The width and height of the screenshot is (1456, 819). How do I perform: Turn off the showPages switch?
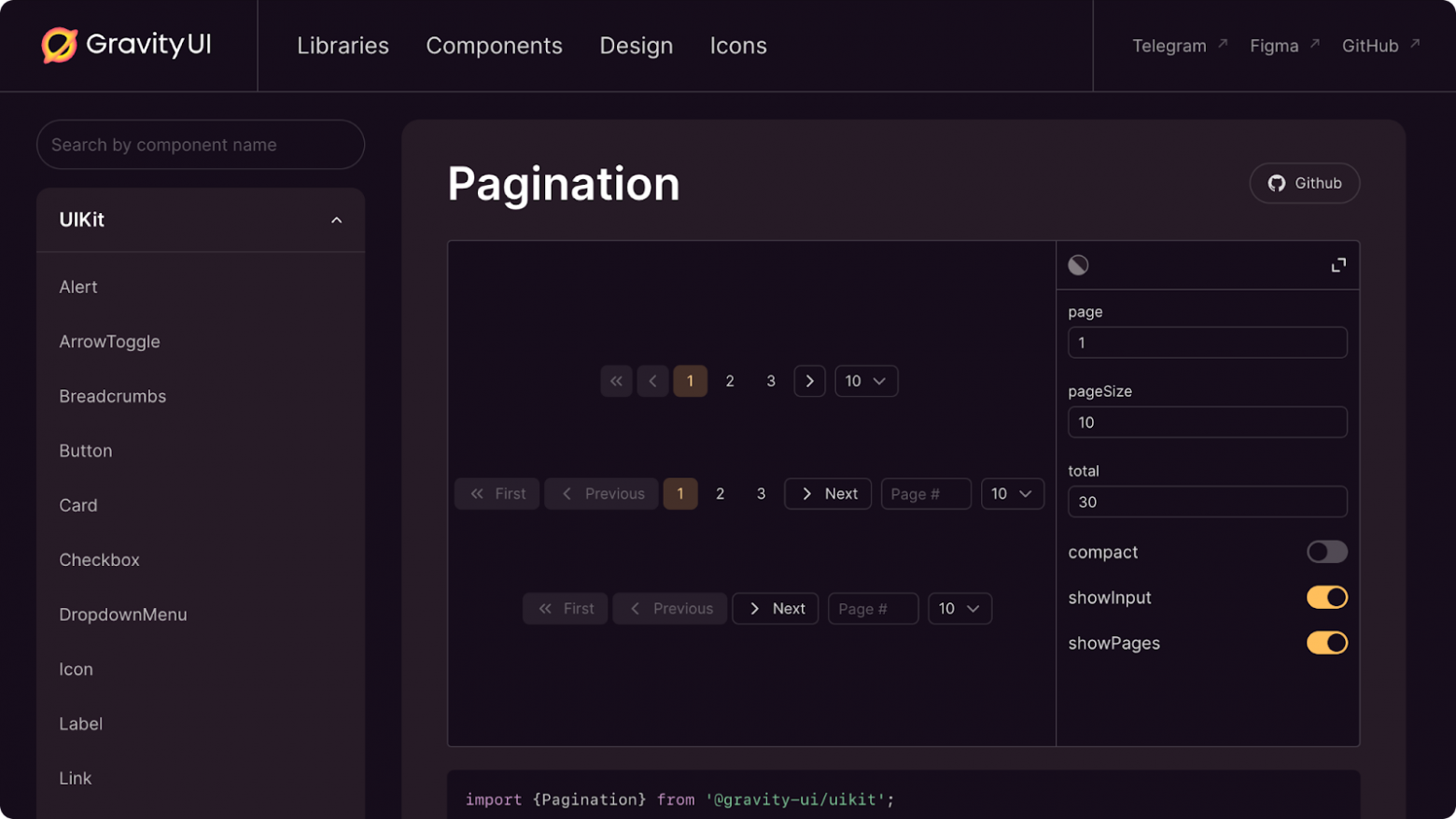pyautogui.click(x=1327, y=642)
